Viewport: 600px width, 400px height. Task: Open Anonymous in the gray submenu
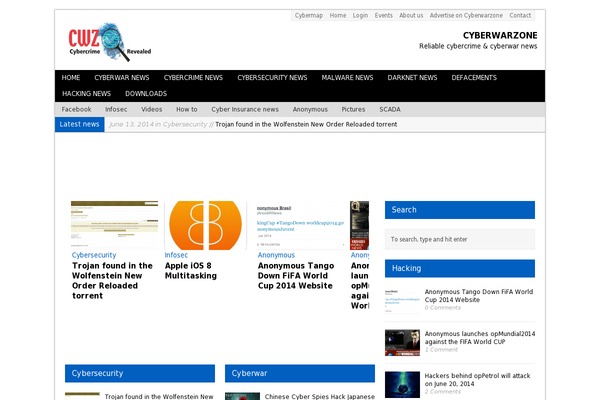(310, 109)
